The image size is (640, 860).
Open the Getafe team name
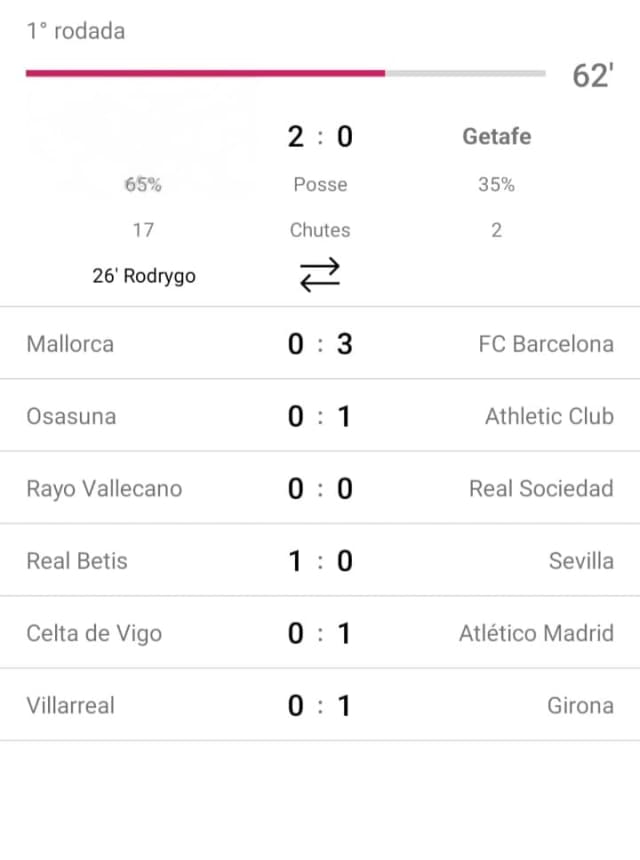coord(496,136)
